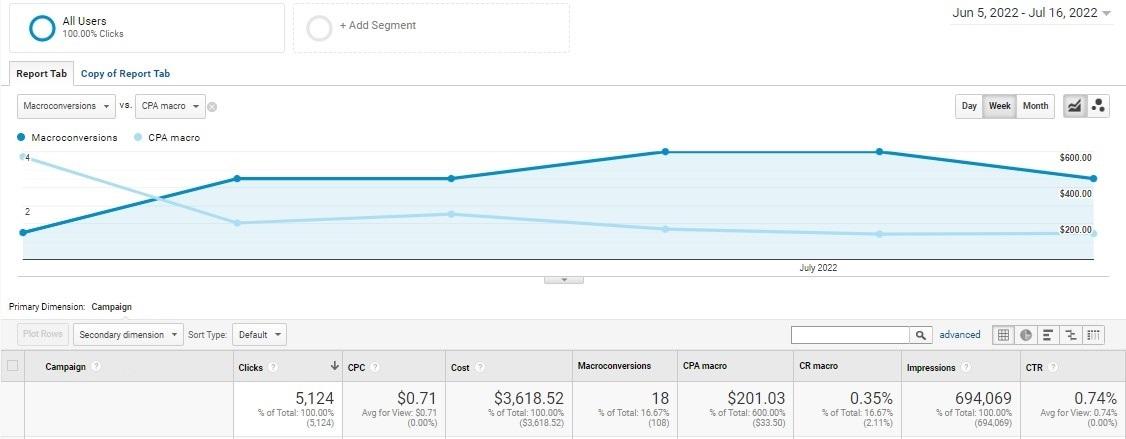Sort by the CR macro column header
Screen dimensions: 1126x439
(x=818, y=366)
